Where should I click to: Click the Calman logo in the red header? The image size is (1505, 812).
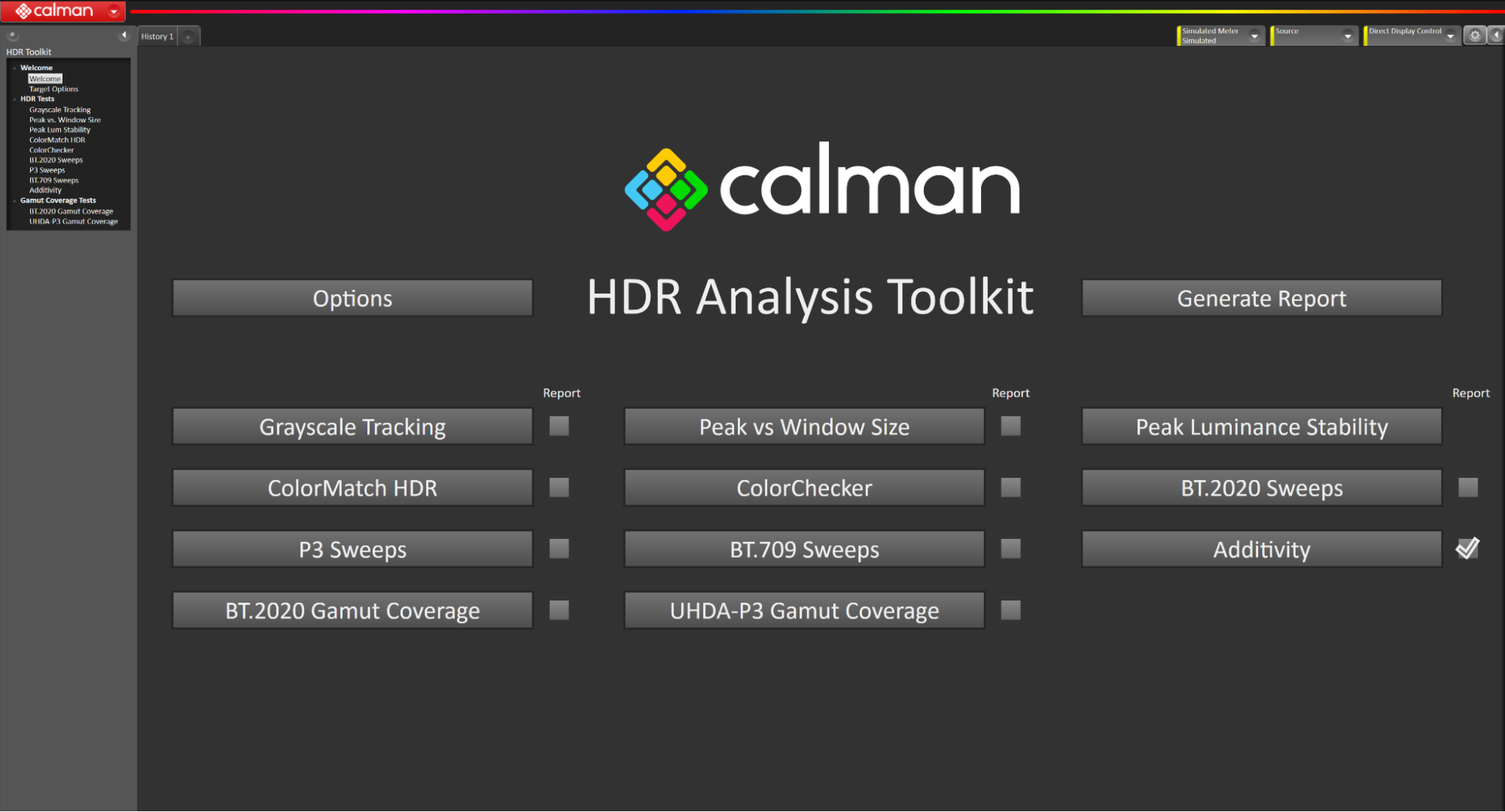54,11
